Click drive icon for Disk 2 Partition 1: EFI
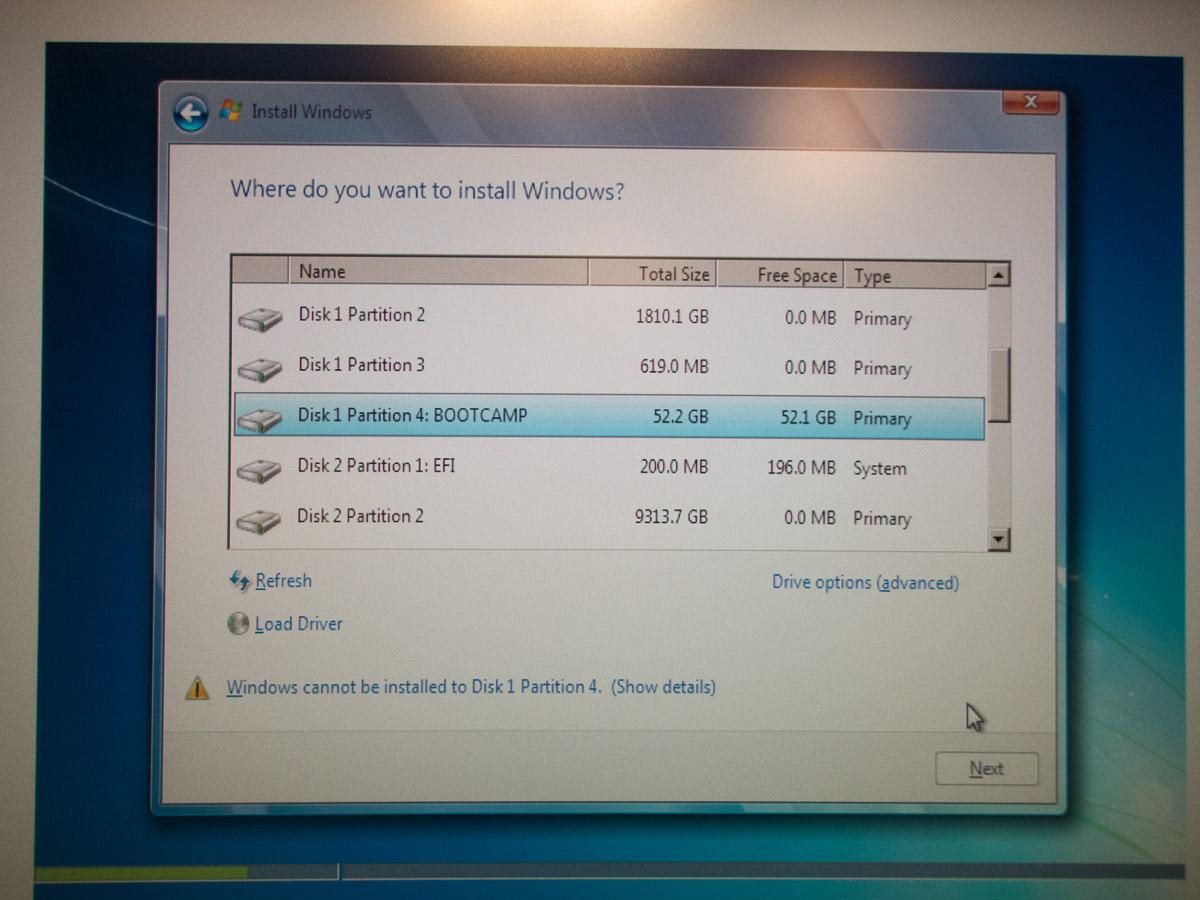This screenshot has width=1200, height=900. coord(260,469)
